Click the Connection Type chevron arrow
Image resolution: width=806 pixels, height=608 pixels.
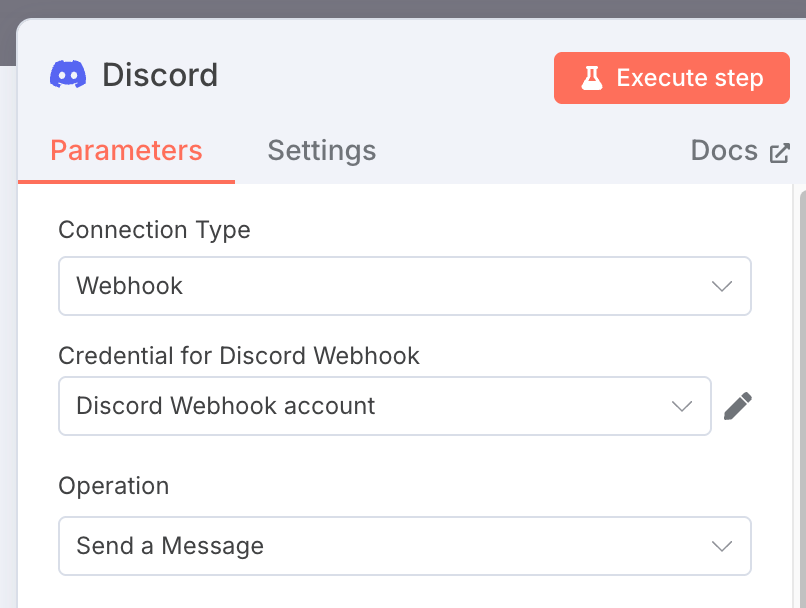pos(722,286)
